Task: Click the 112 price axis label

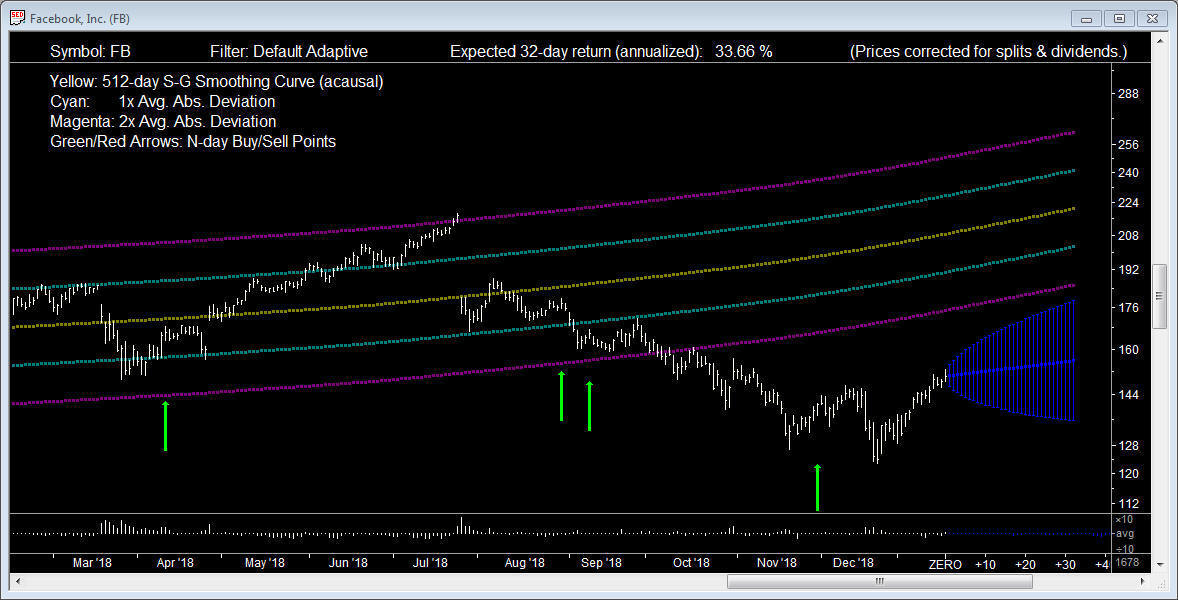Action: click(x=1128, y=503)
